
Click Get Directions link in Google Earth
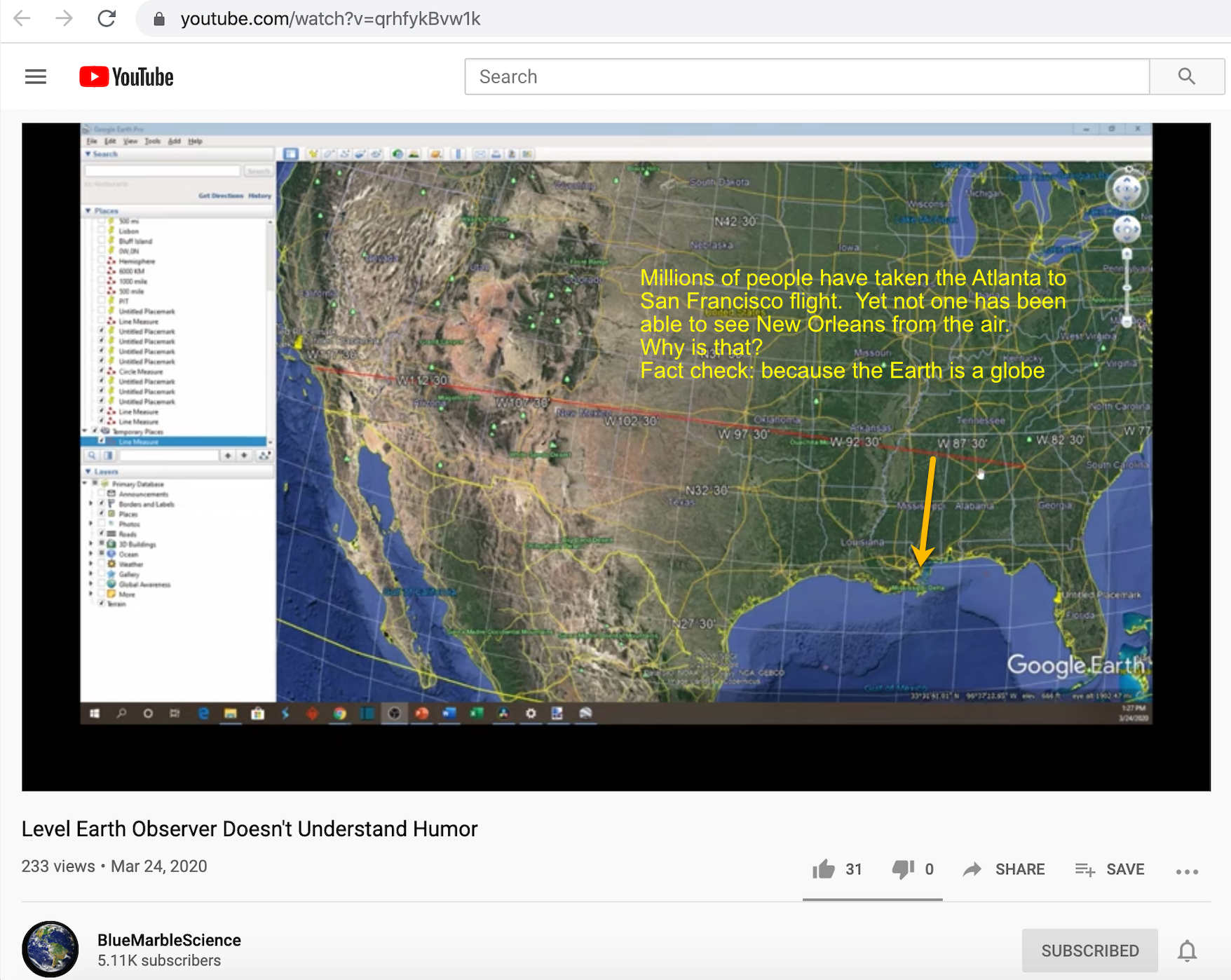(x=221, y=196)
